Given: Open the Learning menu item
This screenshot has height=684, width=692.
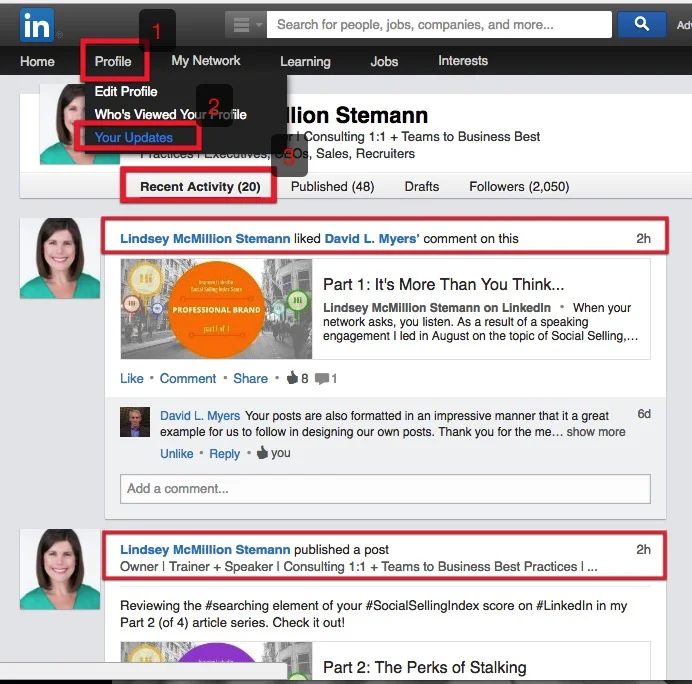Looking at the screenshot, I should [305, 61].
